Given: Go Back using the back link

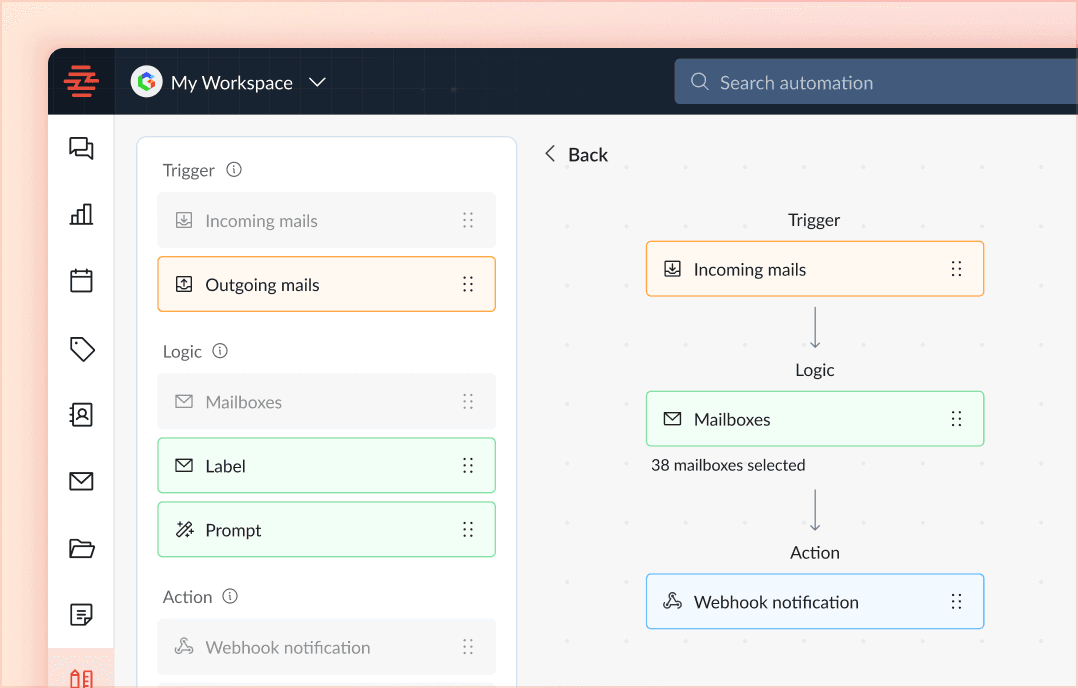Looking at the screenshot, I should [x=576, y=155].
